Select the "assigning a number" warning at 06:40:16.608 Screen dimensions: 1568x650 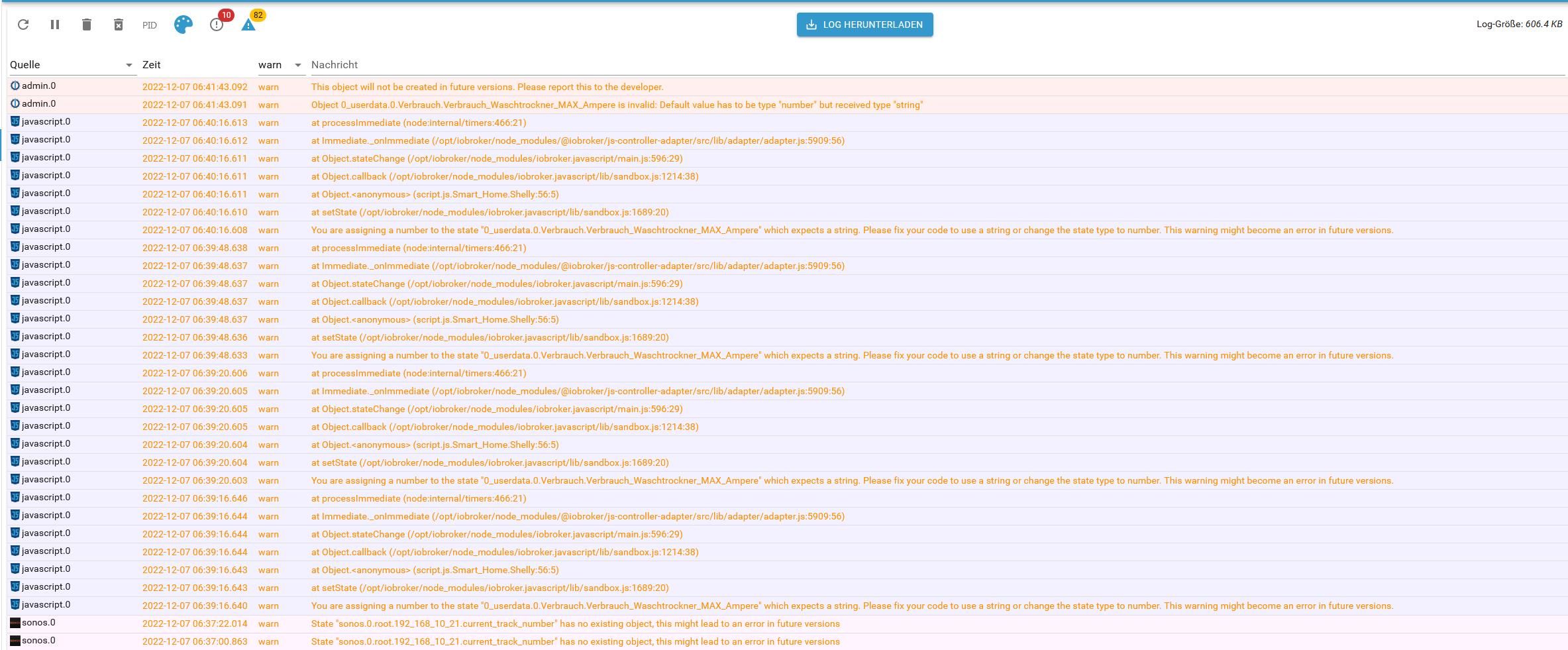click(853, 230)
